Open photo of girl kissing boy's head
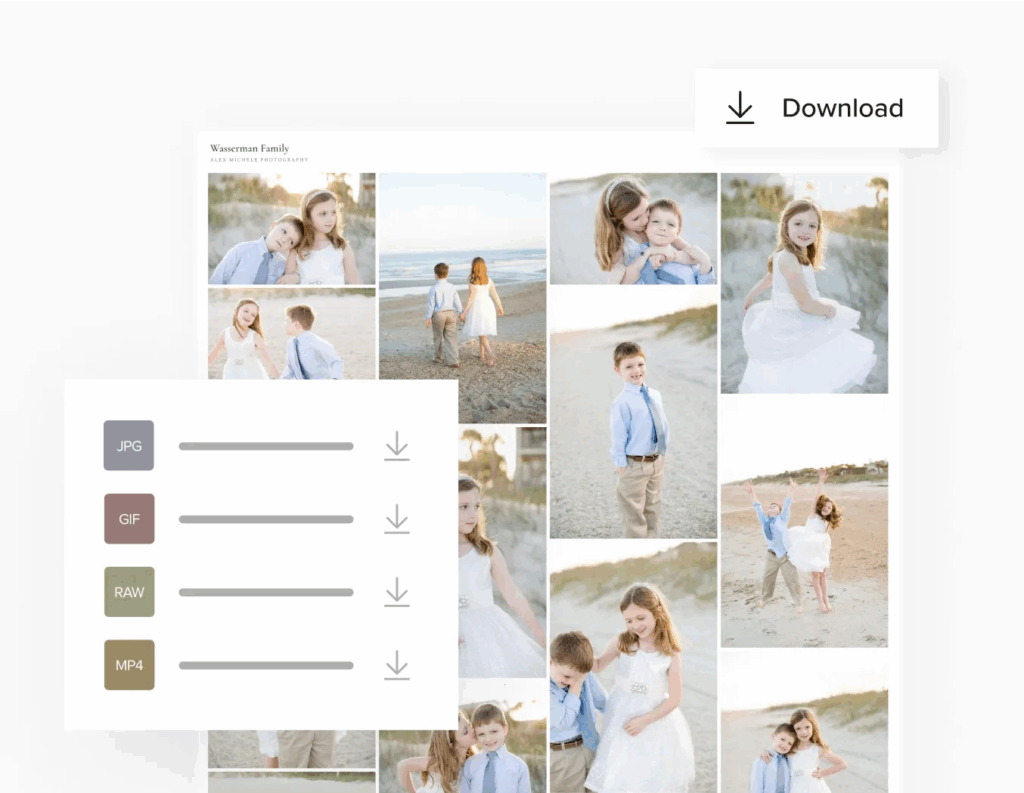The image size is (1024, 793). [633, 229]
